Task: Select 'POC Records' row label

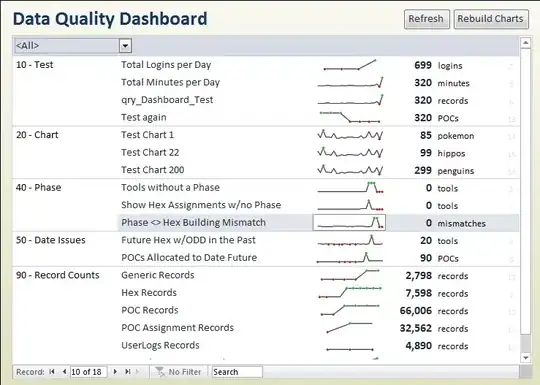Action: [150, 310]
